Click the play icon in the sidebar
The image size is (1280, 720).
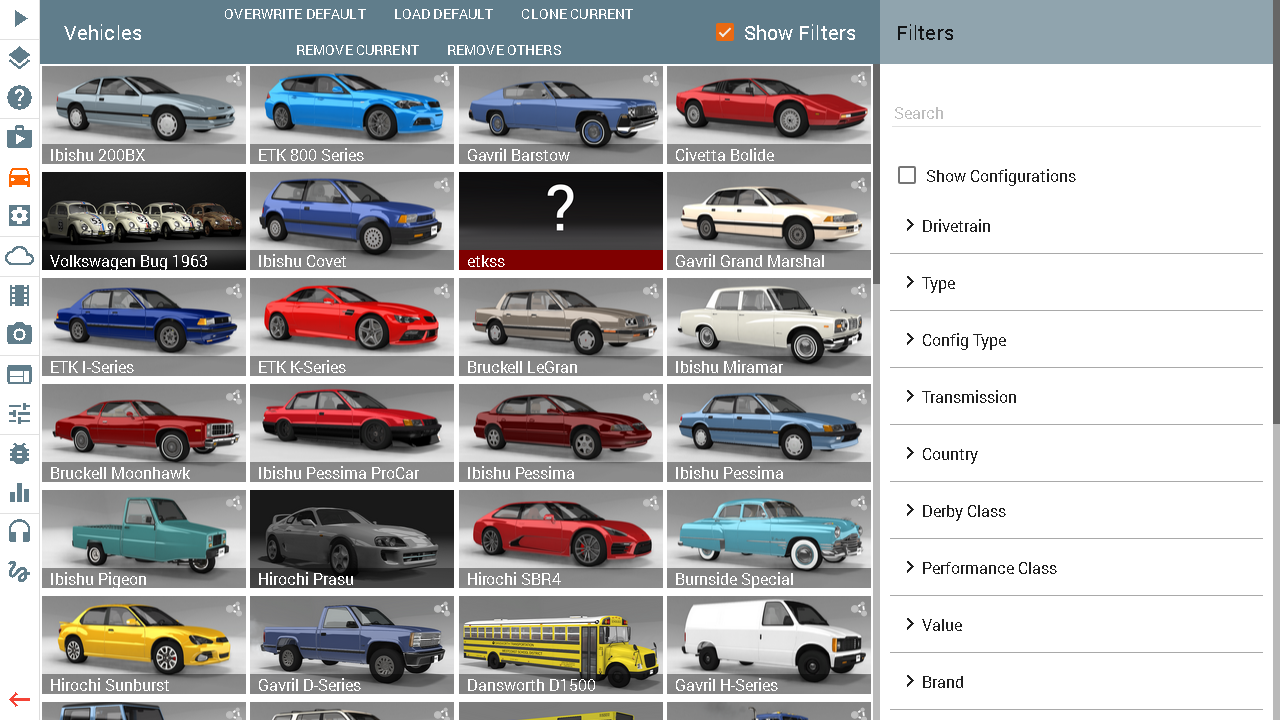(20, 19)
